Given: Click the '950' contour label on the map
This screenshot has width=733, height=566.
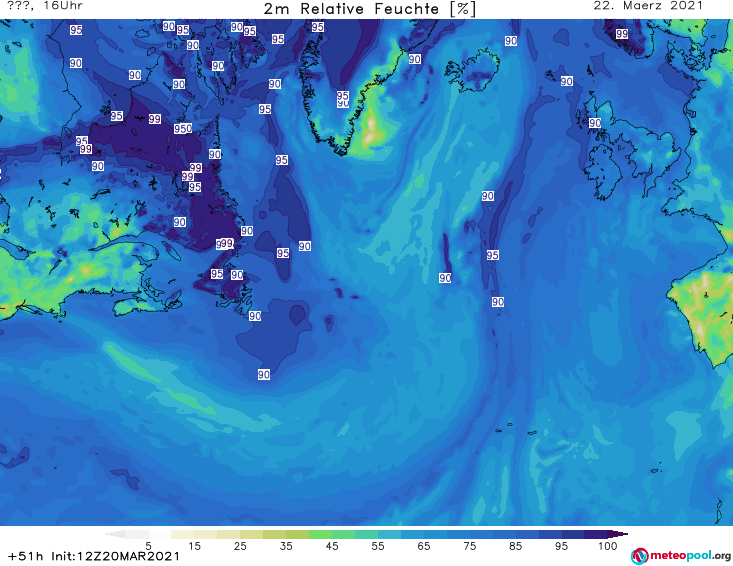Looking at the screenshot, I should click(183, 129).
